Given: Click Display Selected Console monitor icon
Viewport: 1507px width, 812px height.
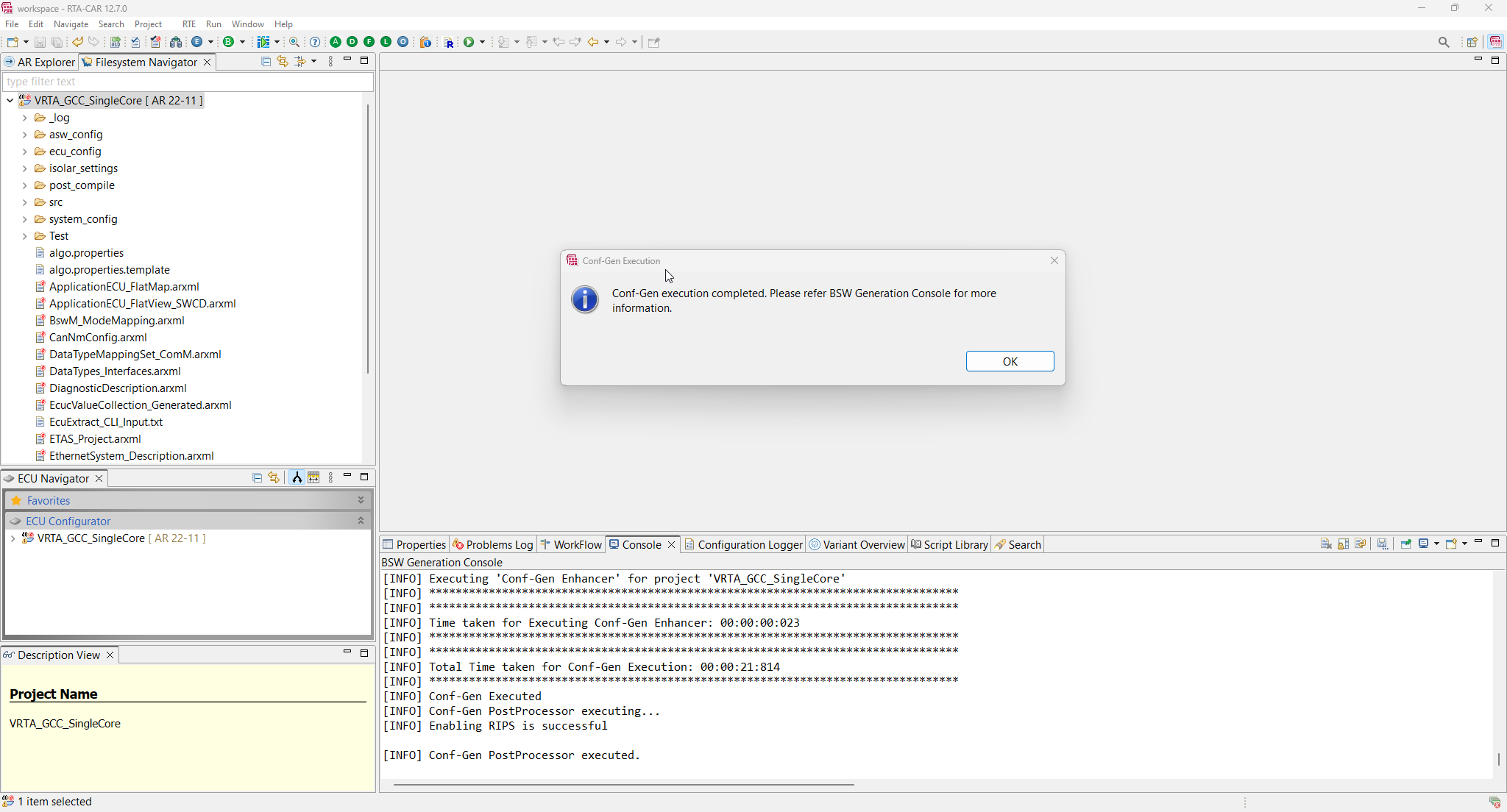Looking at the screenshot, I should click(1424, 544).
